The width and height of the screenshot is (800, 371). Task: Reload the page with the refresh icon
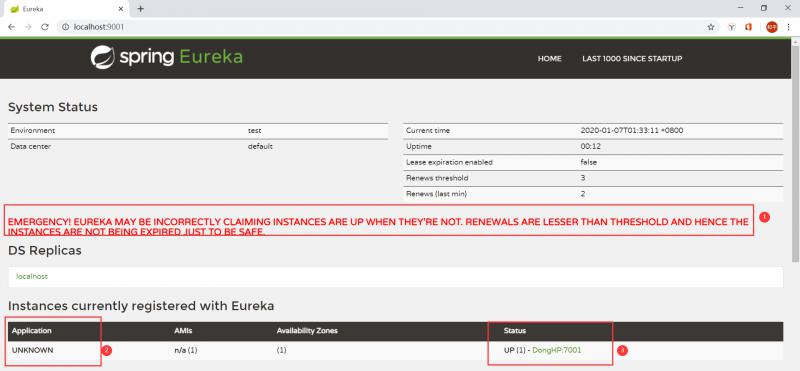pos(45,27)
